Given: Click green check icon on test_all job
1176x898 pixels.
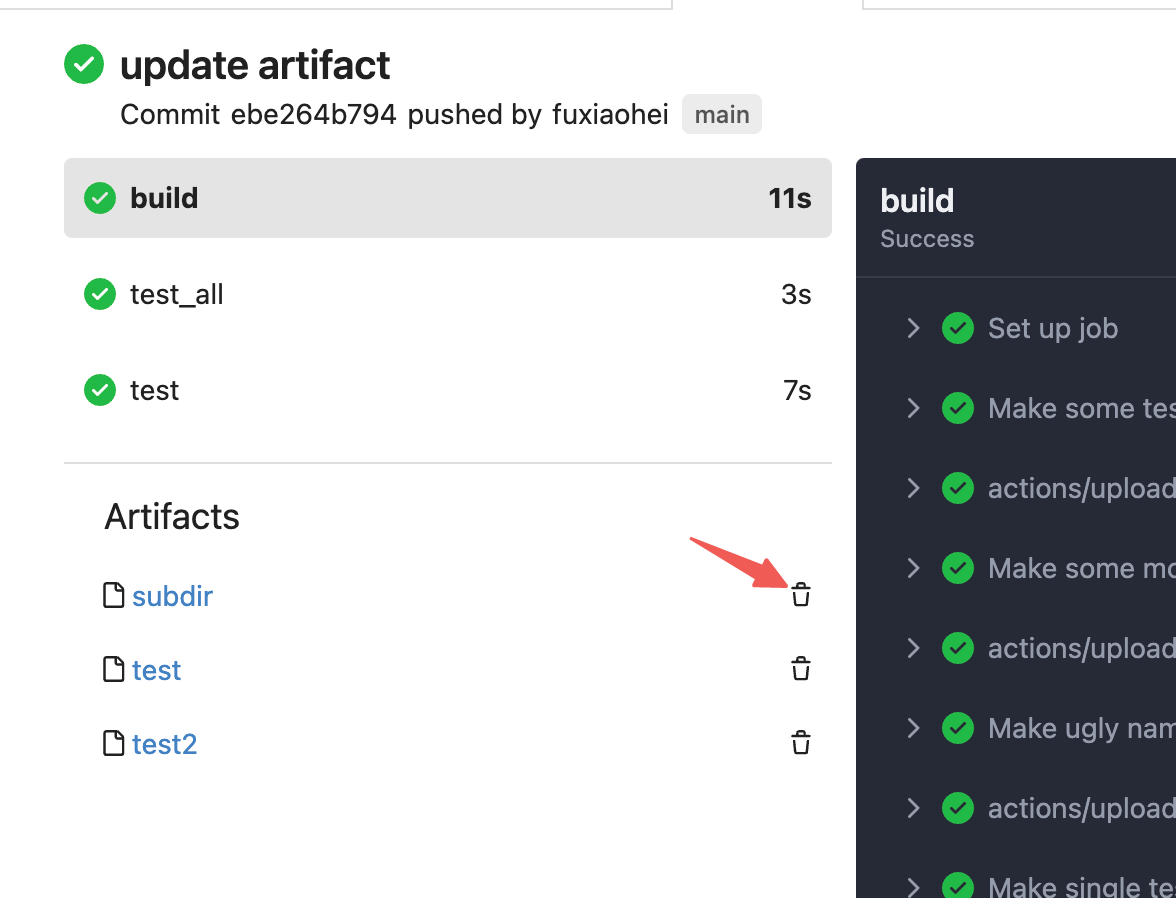Looking at the screenshot, I should coord(100,295).
